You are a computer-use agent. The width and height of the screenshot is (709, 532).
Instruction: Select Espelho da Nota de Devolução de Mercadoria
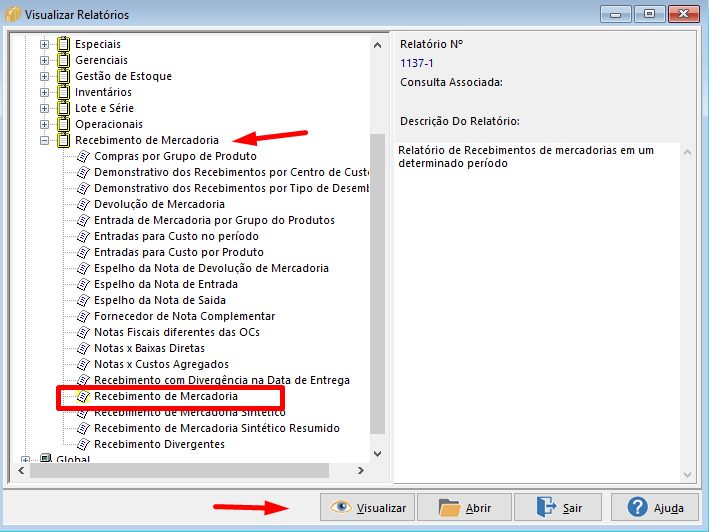click(x=211, y=268)
